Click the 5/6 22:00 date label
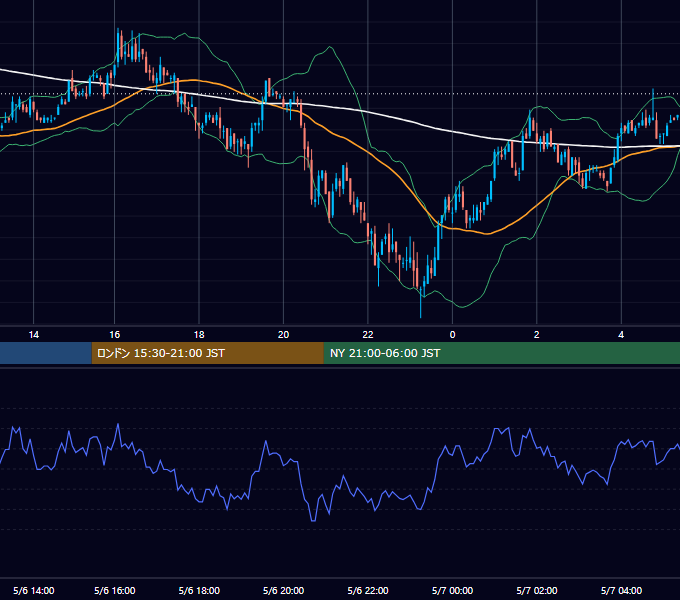680x600 pixels. (368, 590)
